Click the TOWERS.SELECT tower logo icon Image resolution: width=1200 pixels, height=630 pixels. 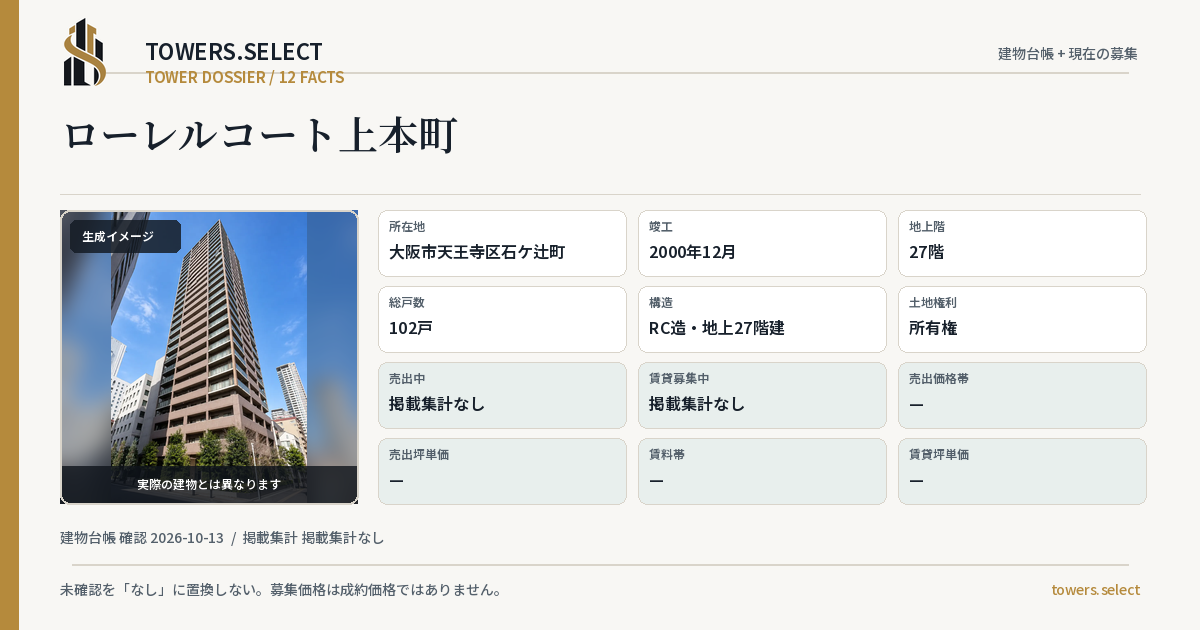pos(85,52)
